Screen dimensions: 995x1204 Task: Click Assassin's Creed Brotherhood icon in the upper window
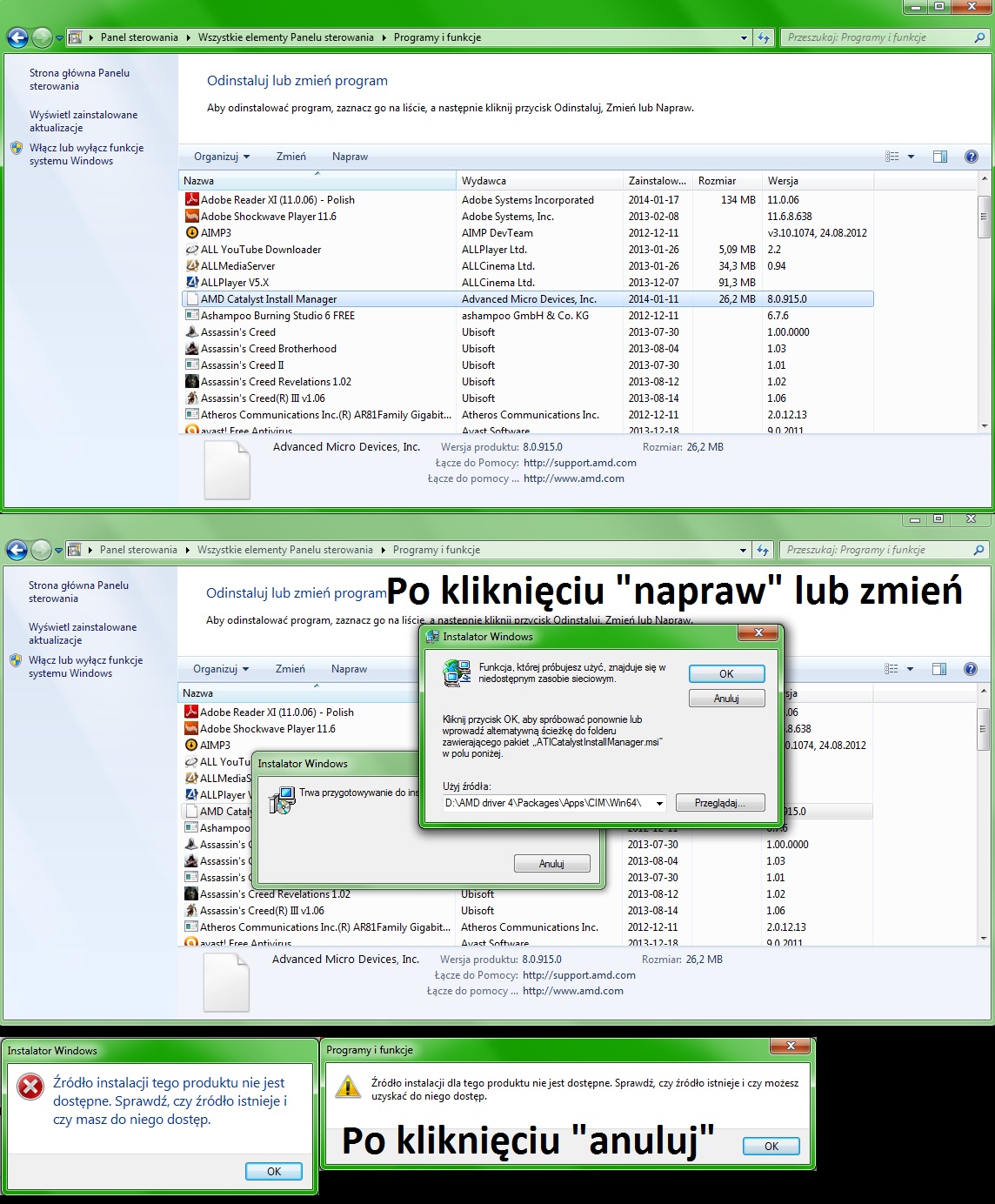coord(192,349)
